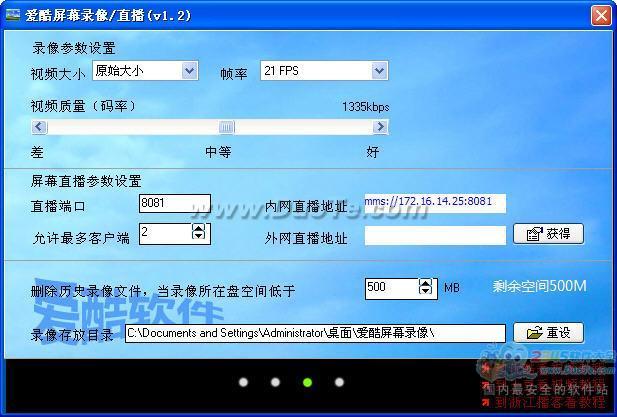Select the fourth dot indicator at bottom
Image resolution: width=617 pixels, height=417 pixels.
pos(339,382)
